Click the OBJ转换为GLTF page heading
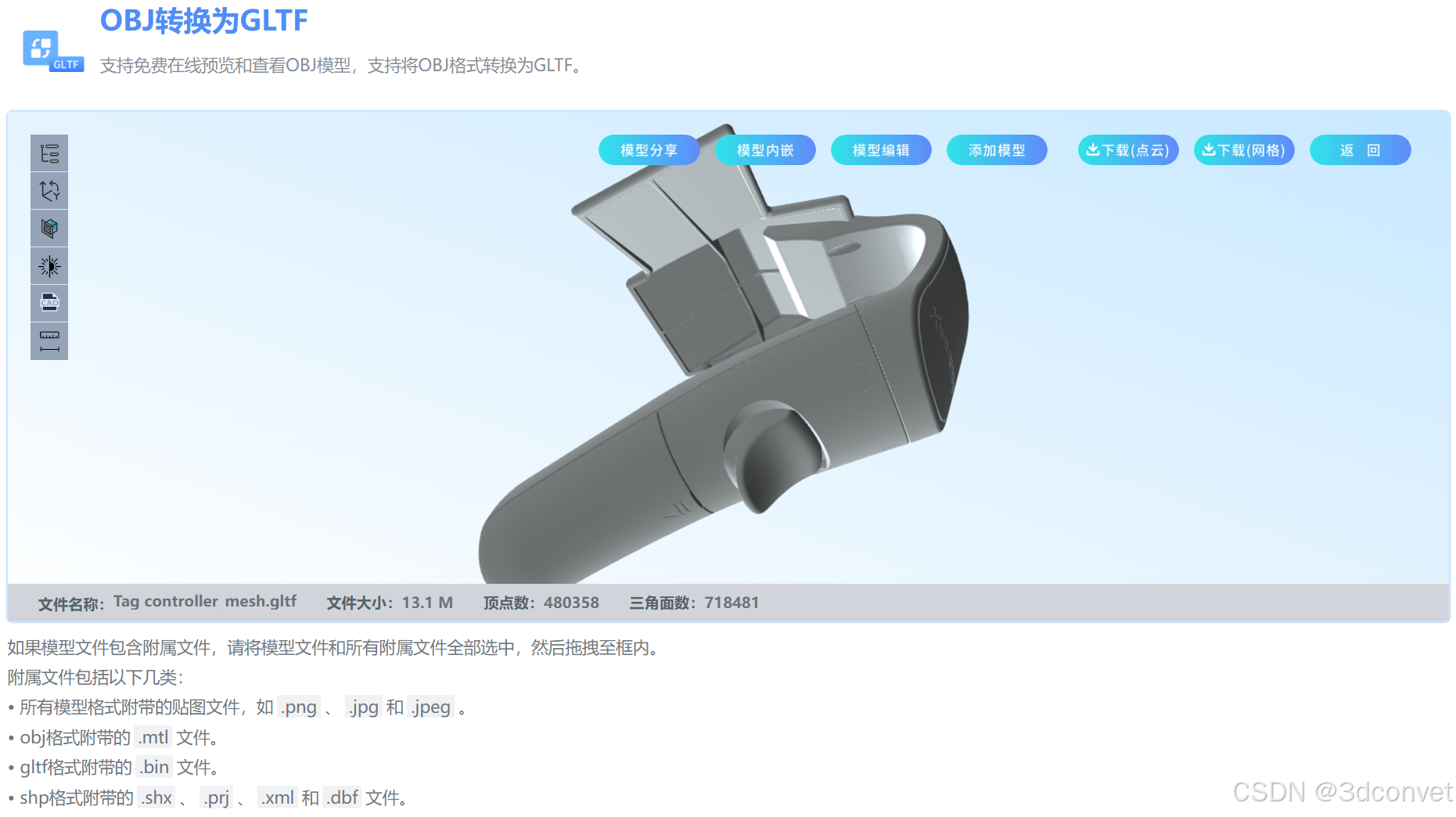The image size is (1456, 817). coord(205,21)
